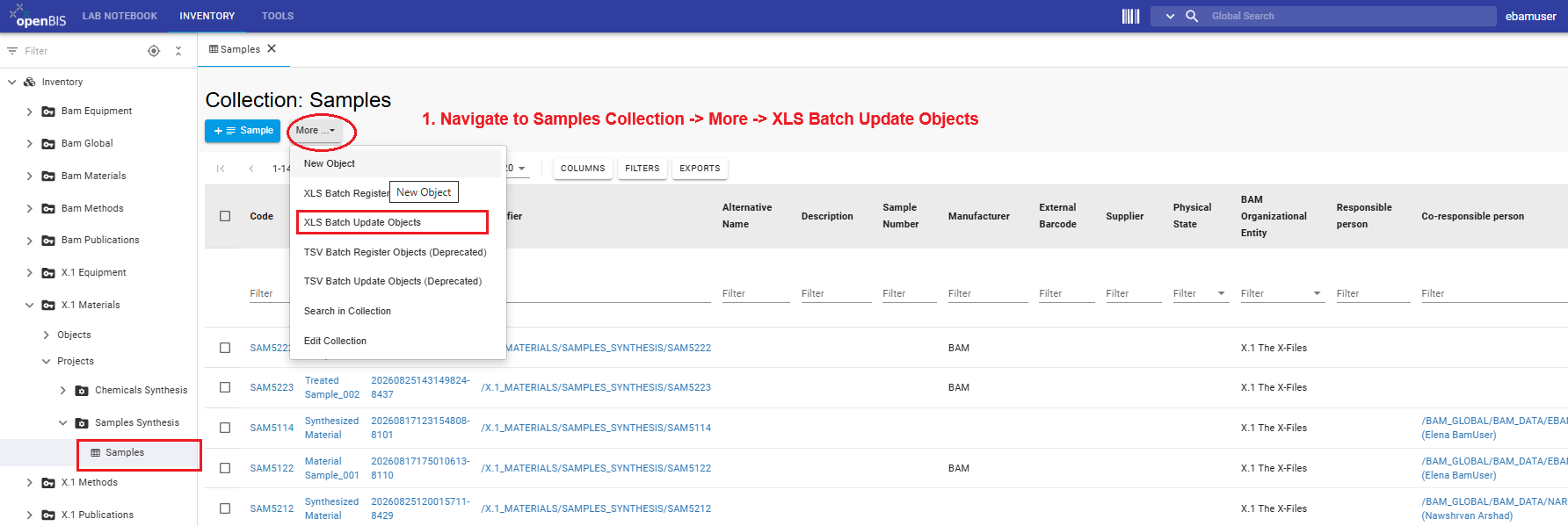Open the Inventory menu

tap(207, 16)
